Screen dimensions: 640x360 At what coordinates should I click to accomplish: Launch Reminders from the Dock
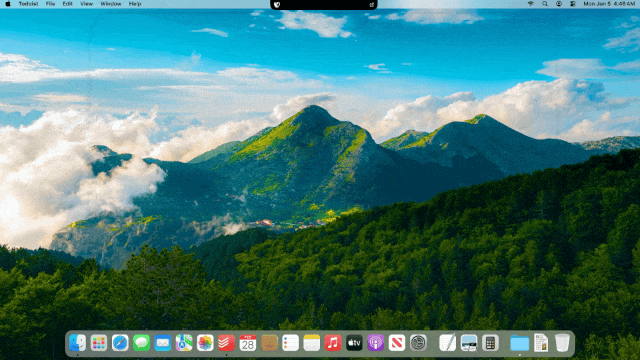pyautogui.click(x=290, y=343)
